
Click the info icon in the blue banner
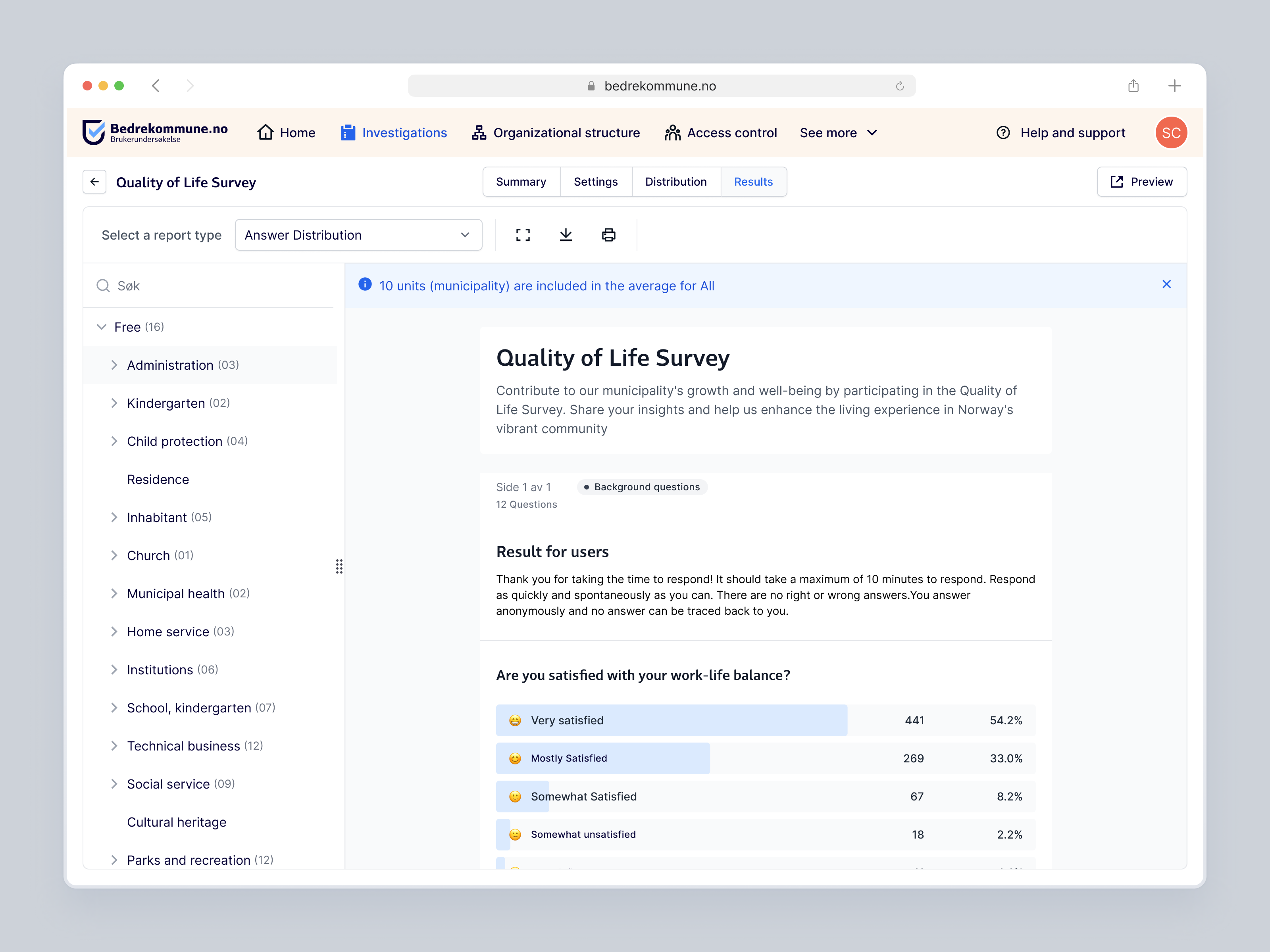tap(365, 284)
